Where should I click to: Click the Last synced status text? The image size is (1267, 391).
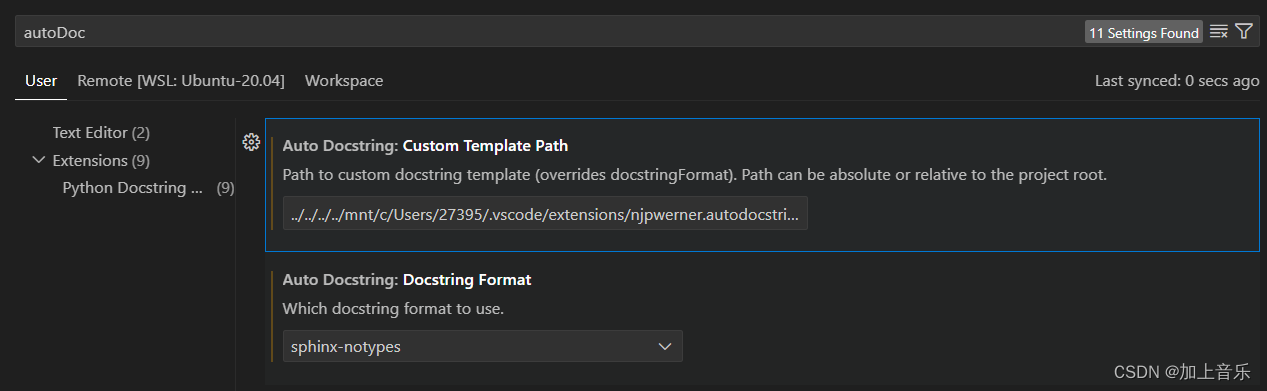coord(1177,81)
